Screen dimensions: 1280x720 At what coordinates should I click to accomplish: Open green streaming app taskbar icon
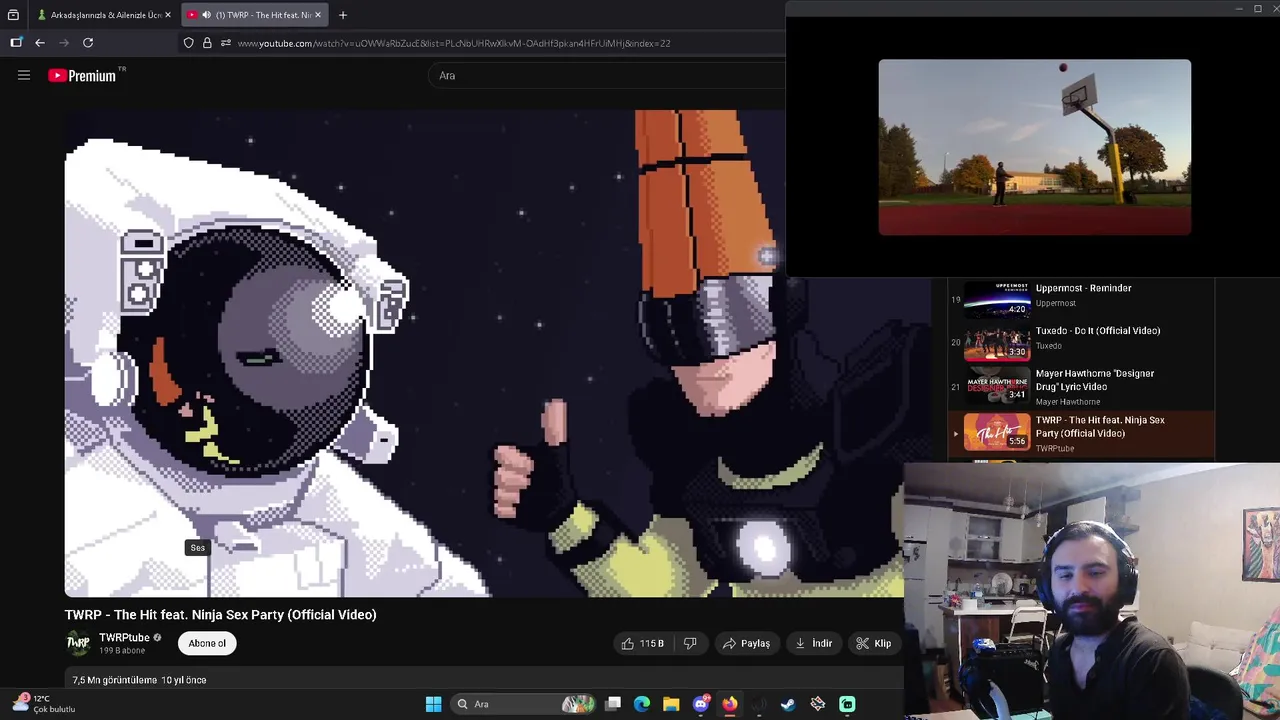pyautogui.click(x=847, y=704)
